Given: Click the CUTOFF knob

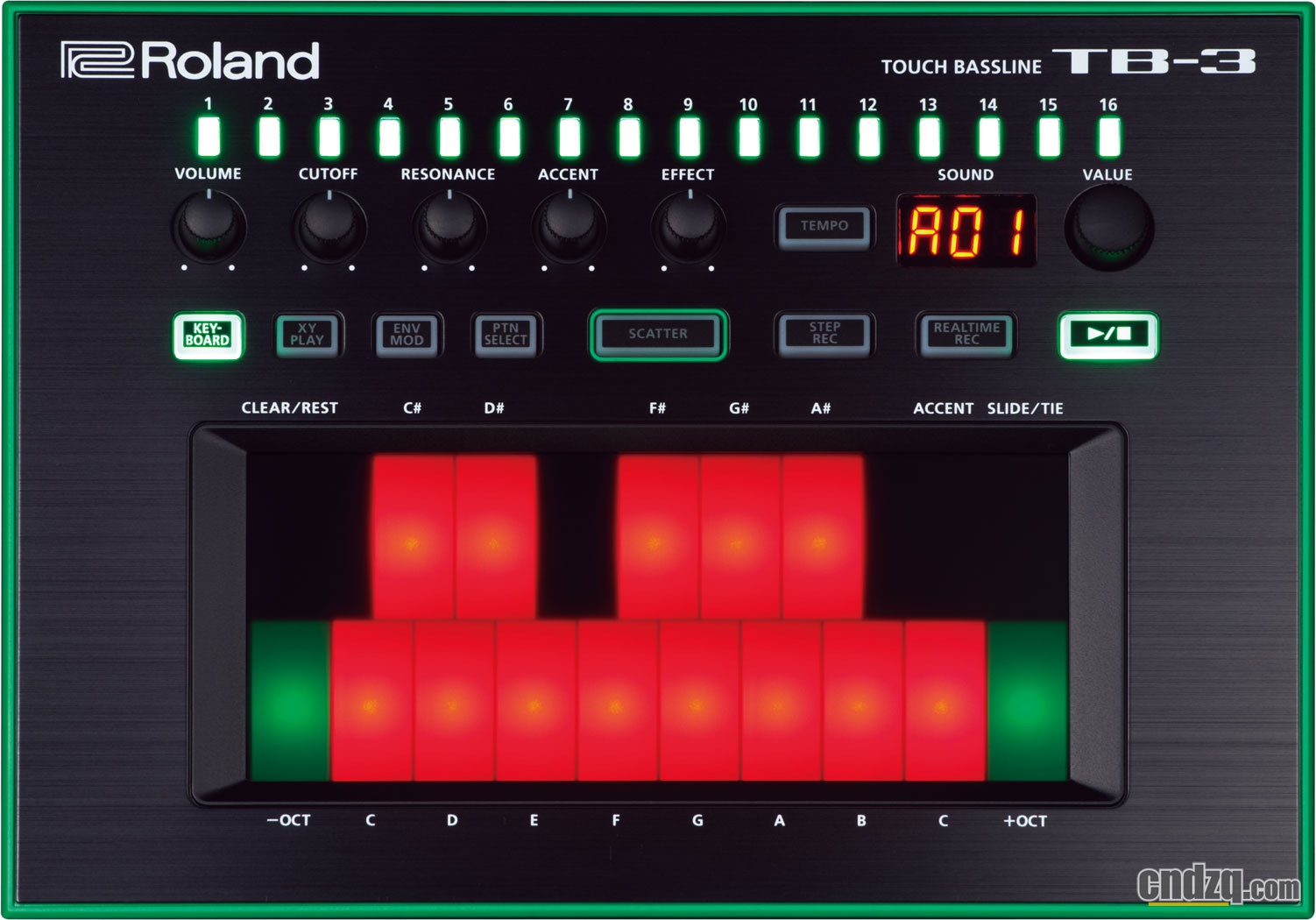Looking at the screenshot, I should pyautogui.click(x=329, y=226).
